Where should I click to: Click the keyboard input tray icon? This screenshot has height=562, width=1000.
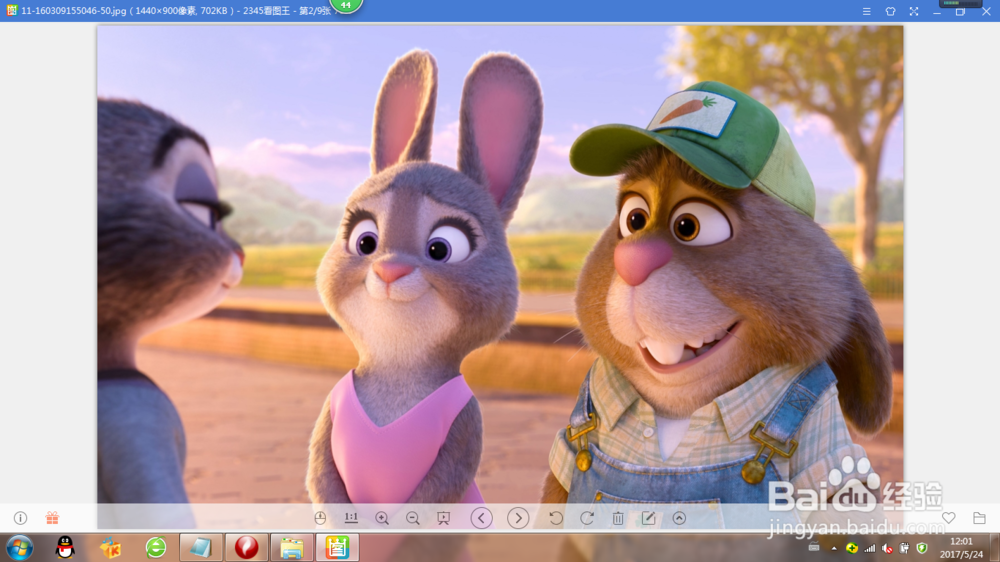pos(814,547)
